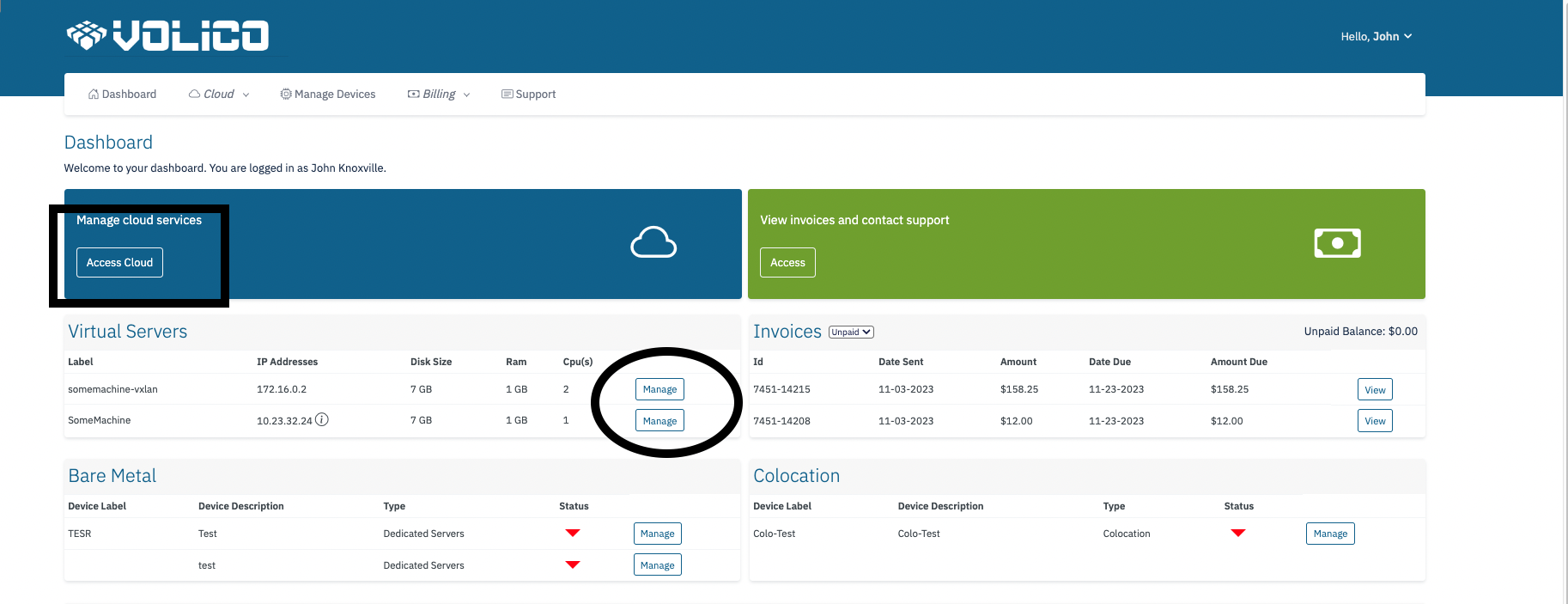View invoice 7451-14208
The height and width of the screenshot is (604, 1568).
(x=1375, y=421)
